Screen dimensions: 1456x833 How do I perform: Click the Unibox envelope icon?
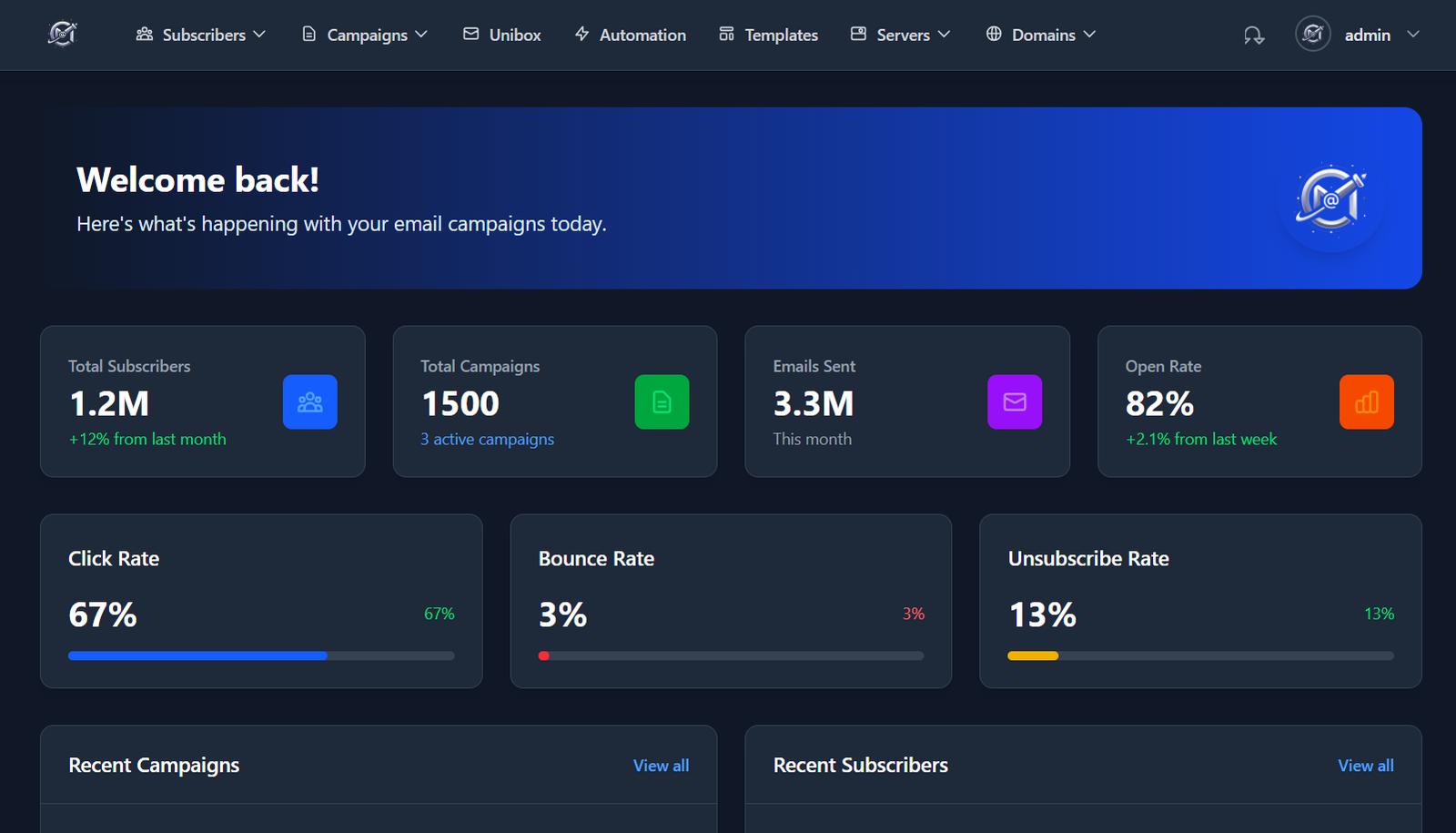click(x=470, y=34)
